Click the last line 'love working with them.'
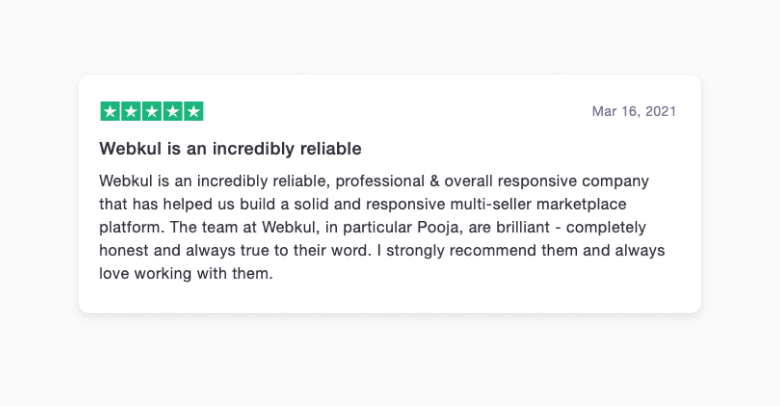 pyautogui.click(x=185, y=273)
